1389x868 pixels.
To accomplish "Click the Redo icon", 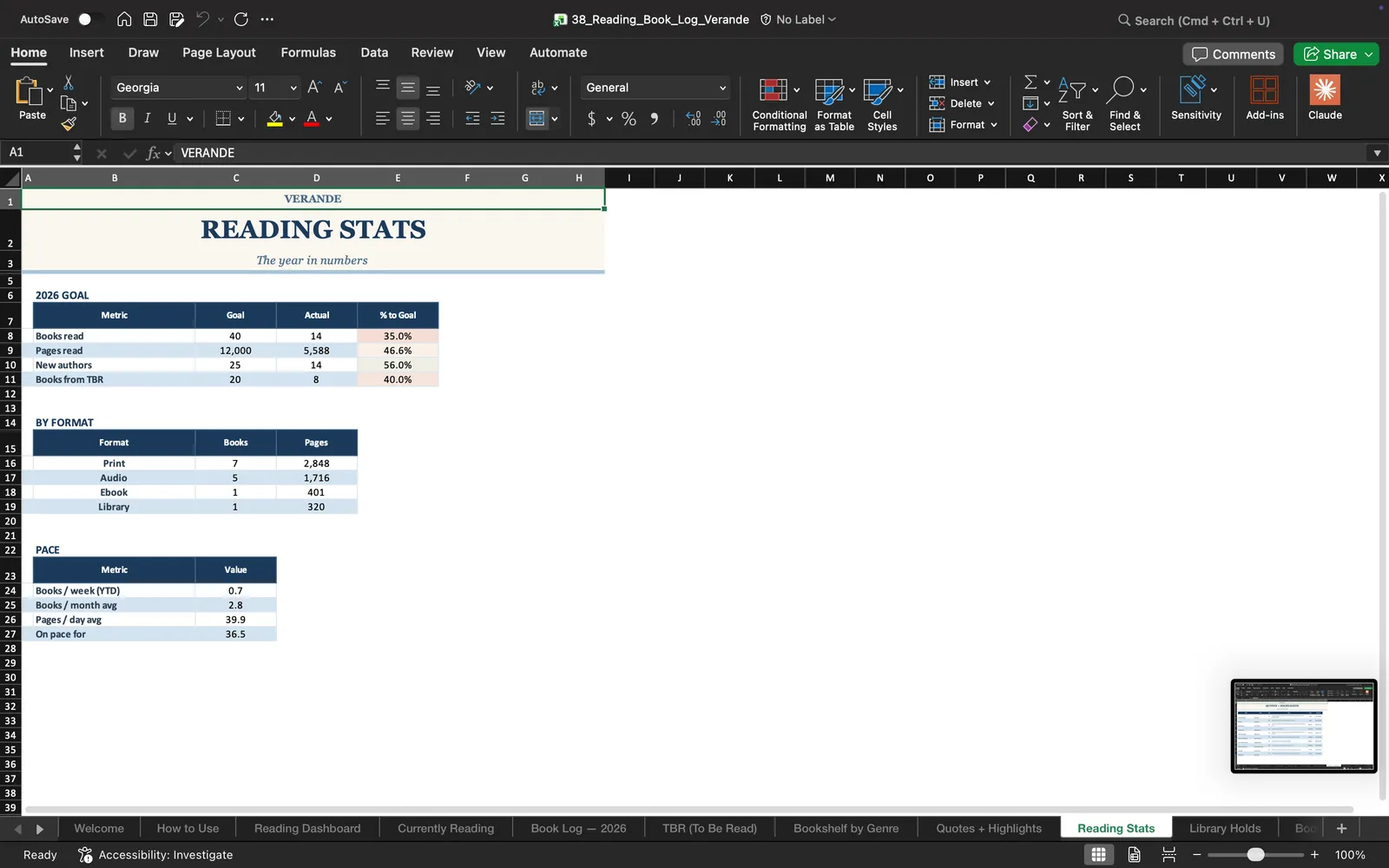I will pyautogui.click(x=241, y=19).
